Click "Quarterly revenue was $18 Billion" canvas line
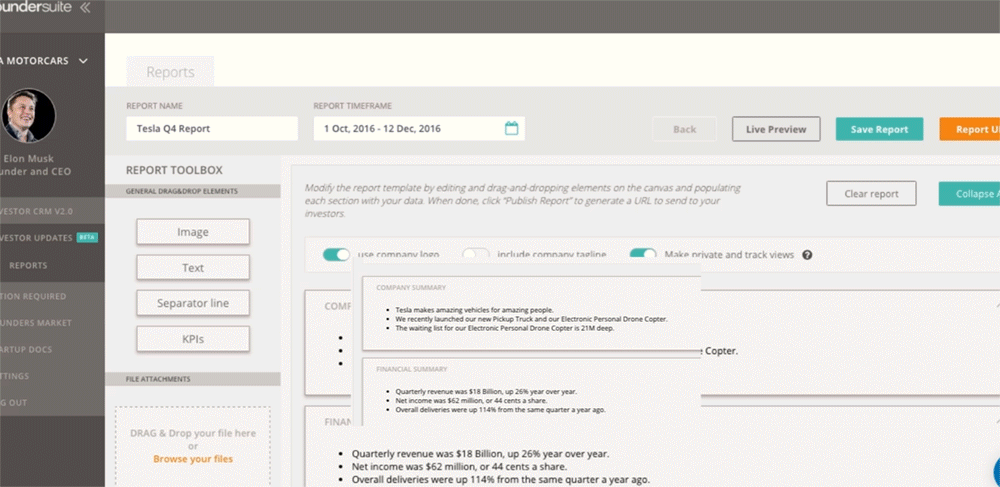Viewport: 1000px width, 487px height. (480, 454)
